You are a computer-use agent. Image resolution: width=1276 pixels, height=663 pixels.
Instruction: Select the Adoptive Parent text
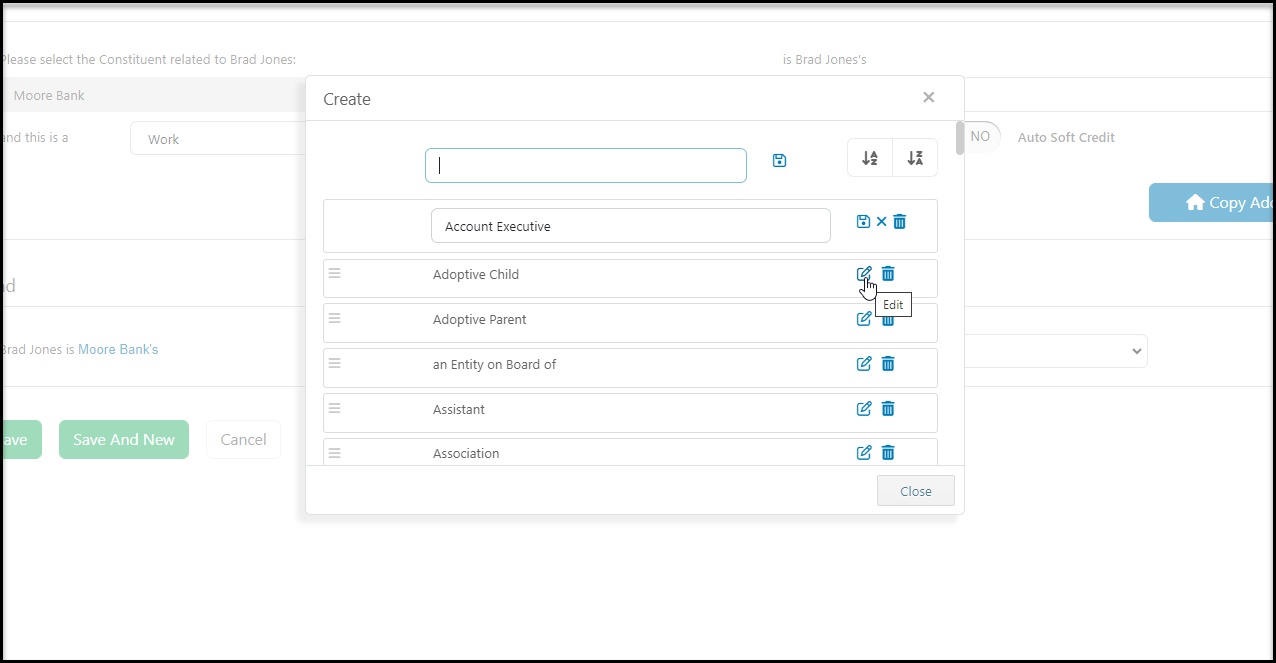point(480,319)
